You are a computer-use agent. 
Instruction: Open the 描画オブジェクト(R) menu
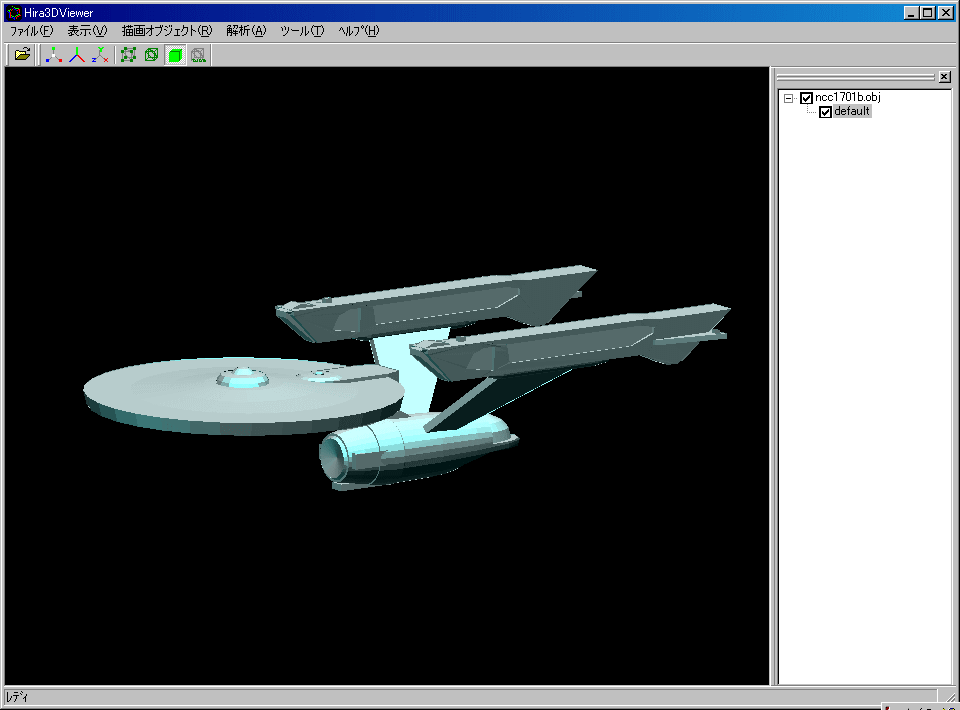tap(167, 31)
